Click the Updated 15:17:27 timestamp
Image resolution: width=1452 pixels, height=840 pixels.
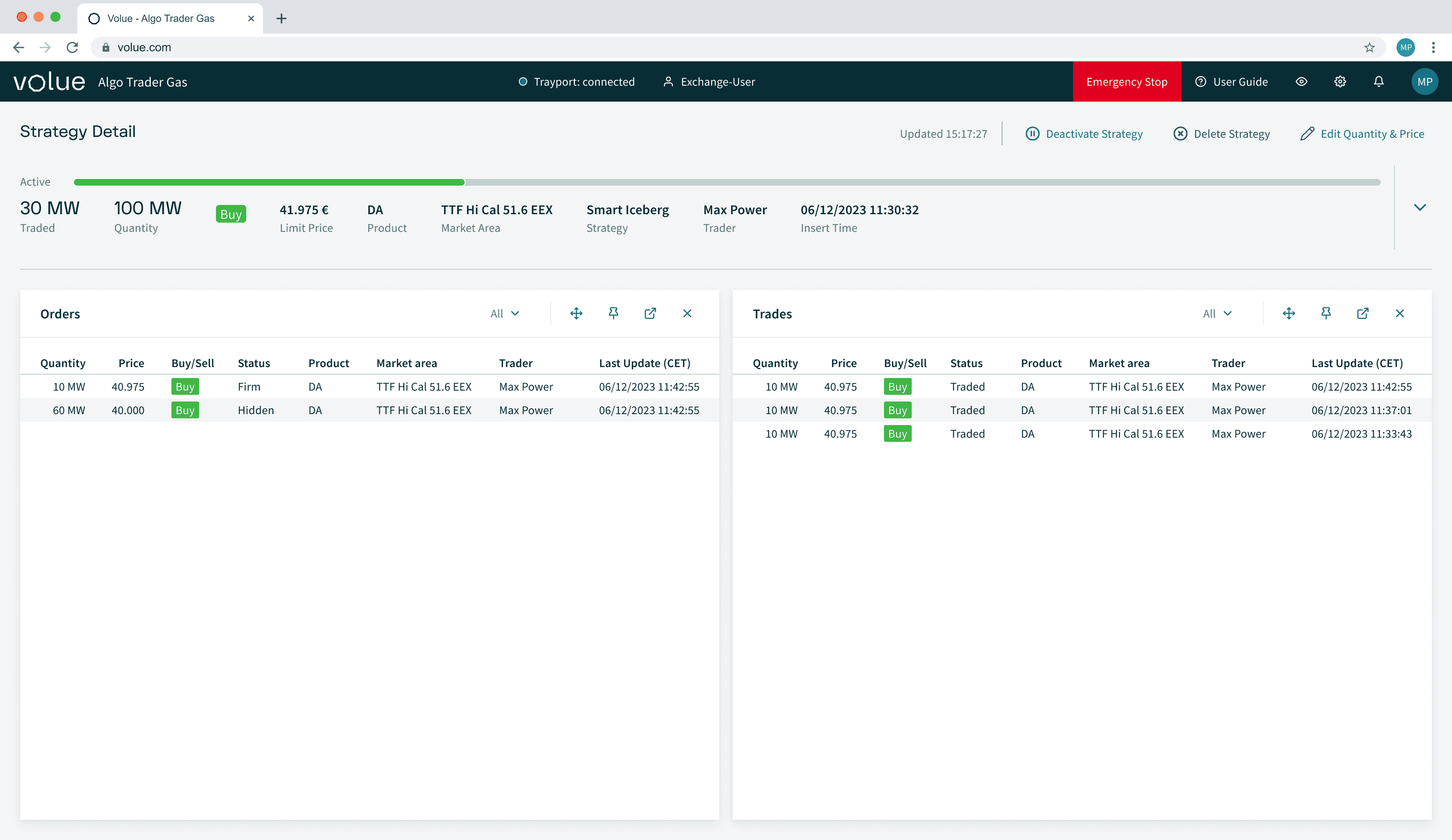(x=943, y=134)
